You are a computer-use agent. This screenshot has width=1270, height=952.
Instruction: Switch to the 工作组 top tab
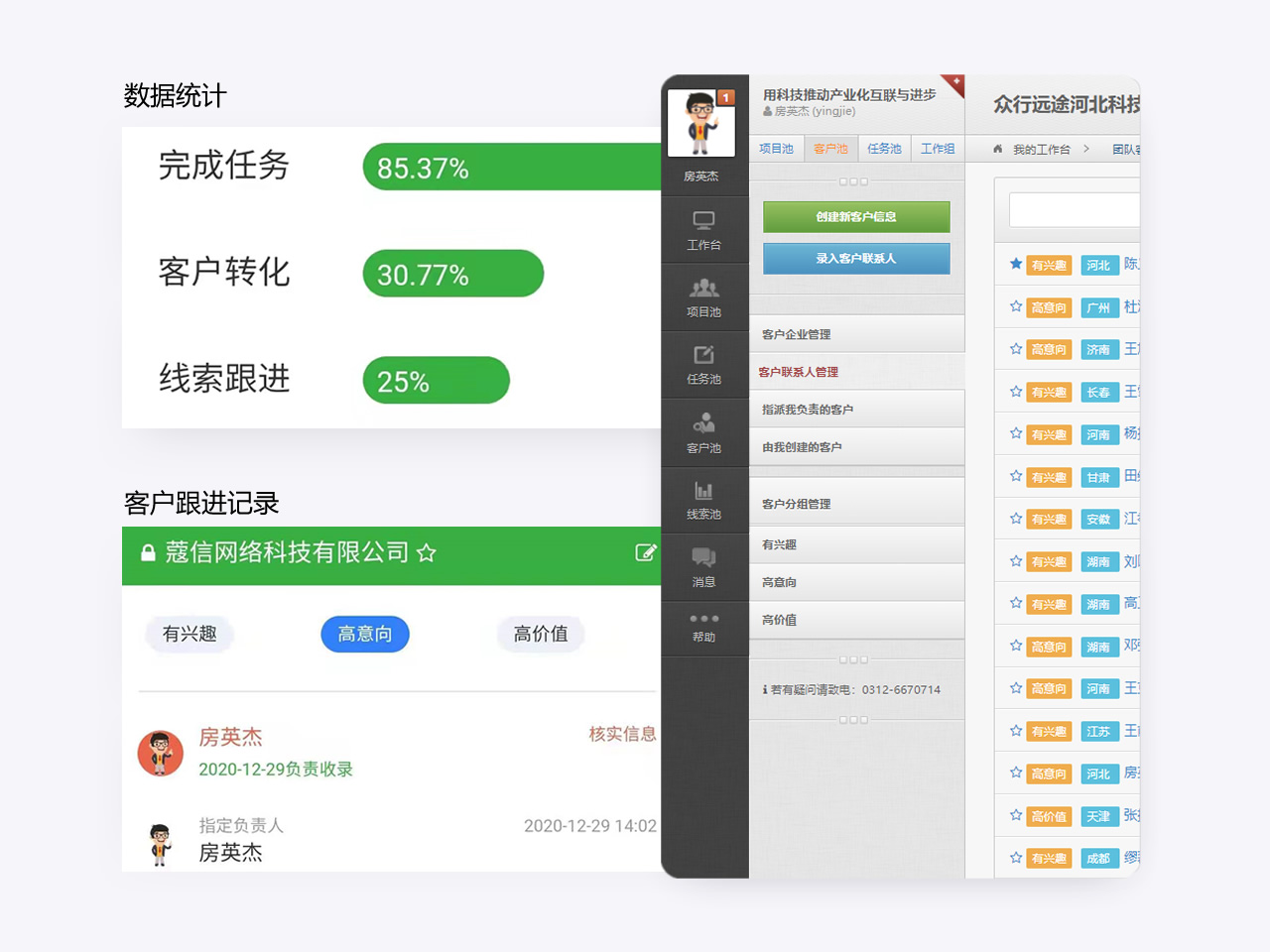(x=938, y=149)
